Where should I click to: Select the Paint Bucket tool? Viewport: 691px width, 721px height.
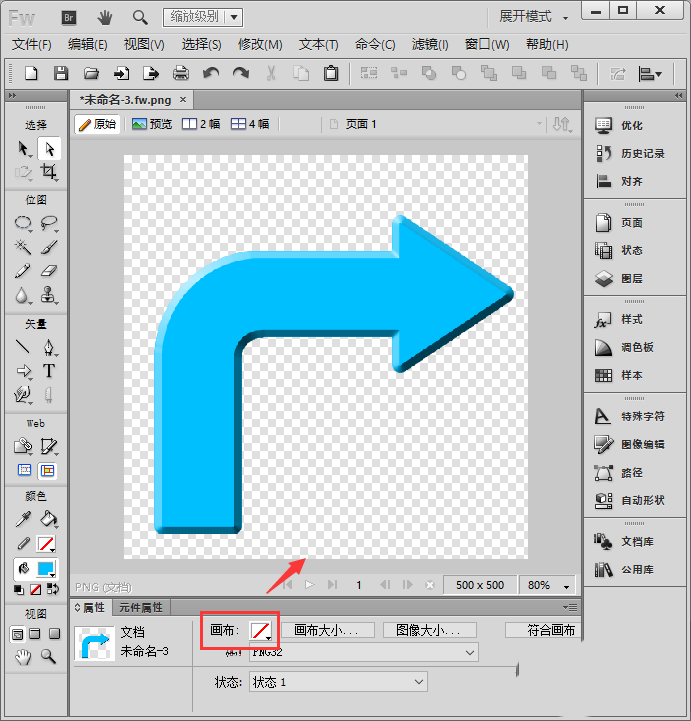(49, 520)
